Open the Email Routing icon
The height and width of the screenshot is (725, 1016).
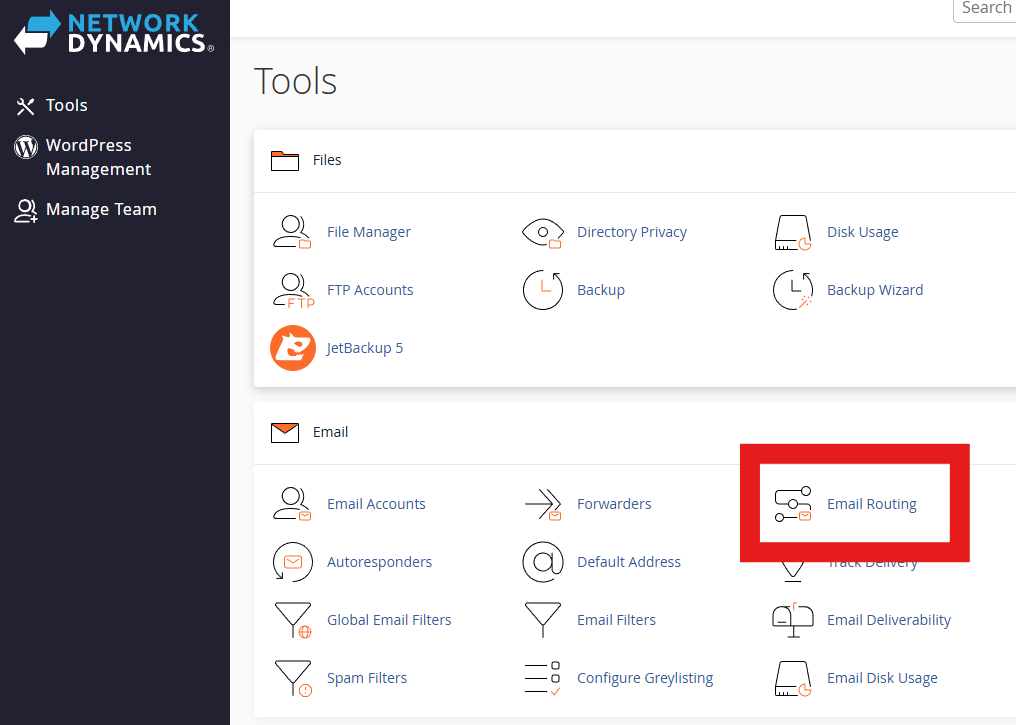coord(793,504)
